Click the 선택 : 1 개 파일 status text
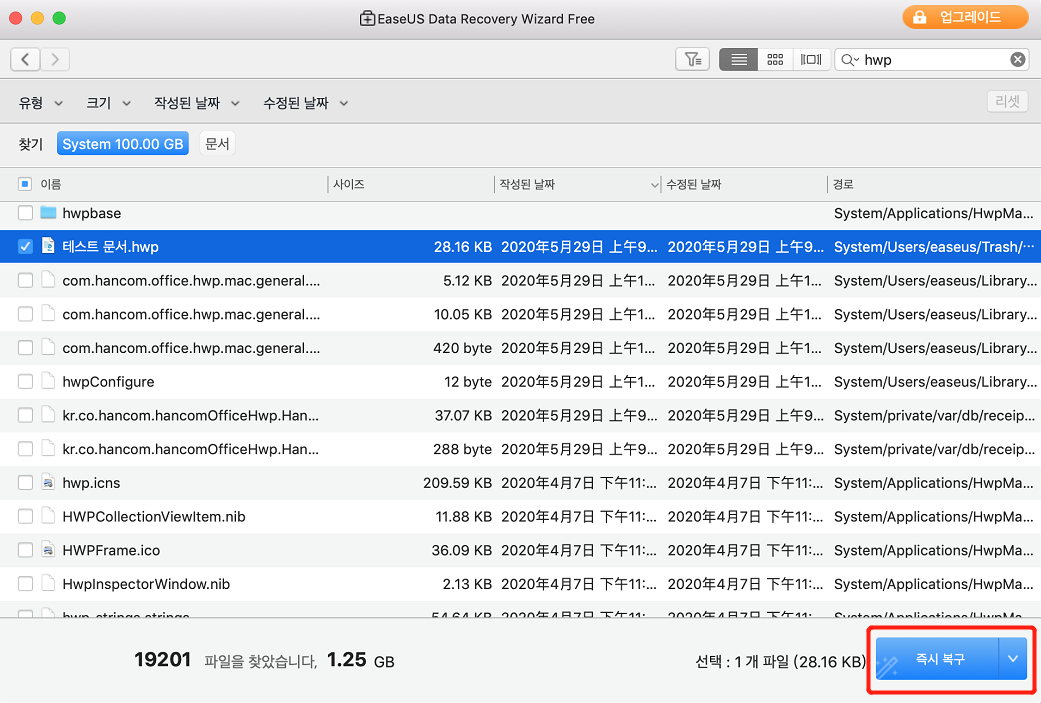1041x703 pixels. [x=780, y=661]
